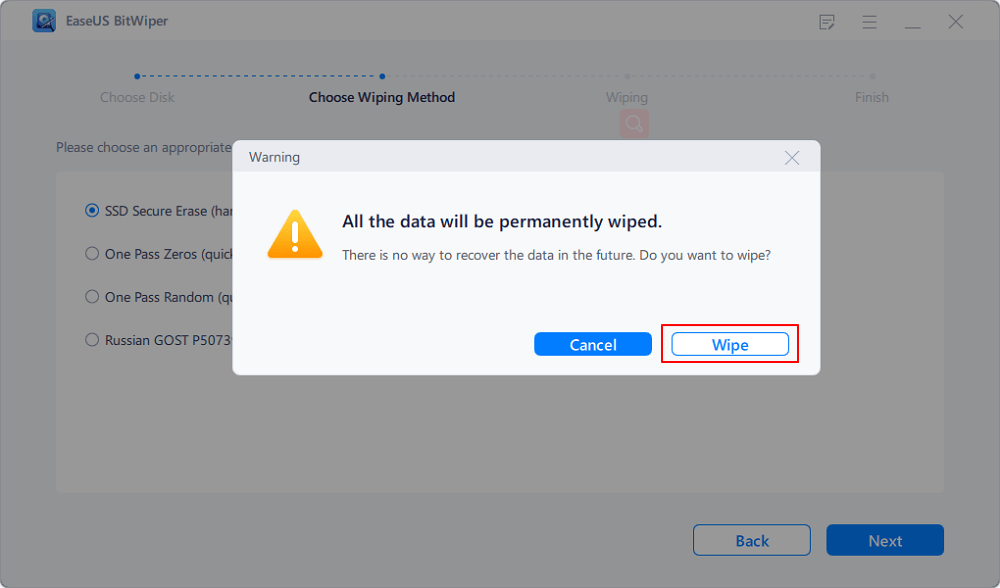The image size is (1000, 588).
Task: Close the EaseUS BitWiper window
Action: (x=956, y=22)
